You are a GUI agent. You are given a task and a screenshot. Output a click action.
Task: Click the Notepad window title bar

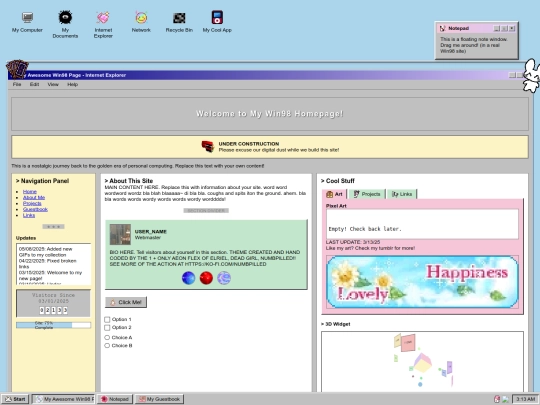click(x=477, y=28)
